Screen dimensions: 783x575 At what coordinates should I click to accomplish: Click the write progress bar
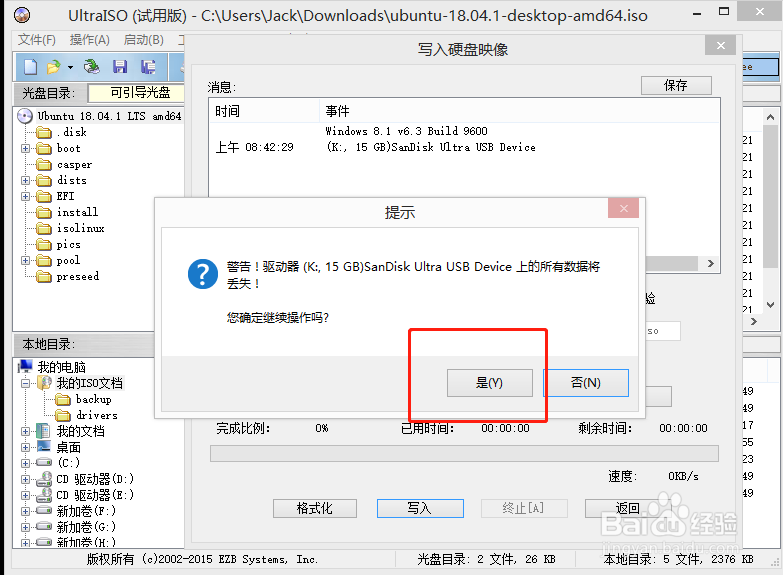464,454
